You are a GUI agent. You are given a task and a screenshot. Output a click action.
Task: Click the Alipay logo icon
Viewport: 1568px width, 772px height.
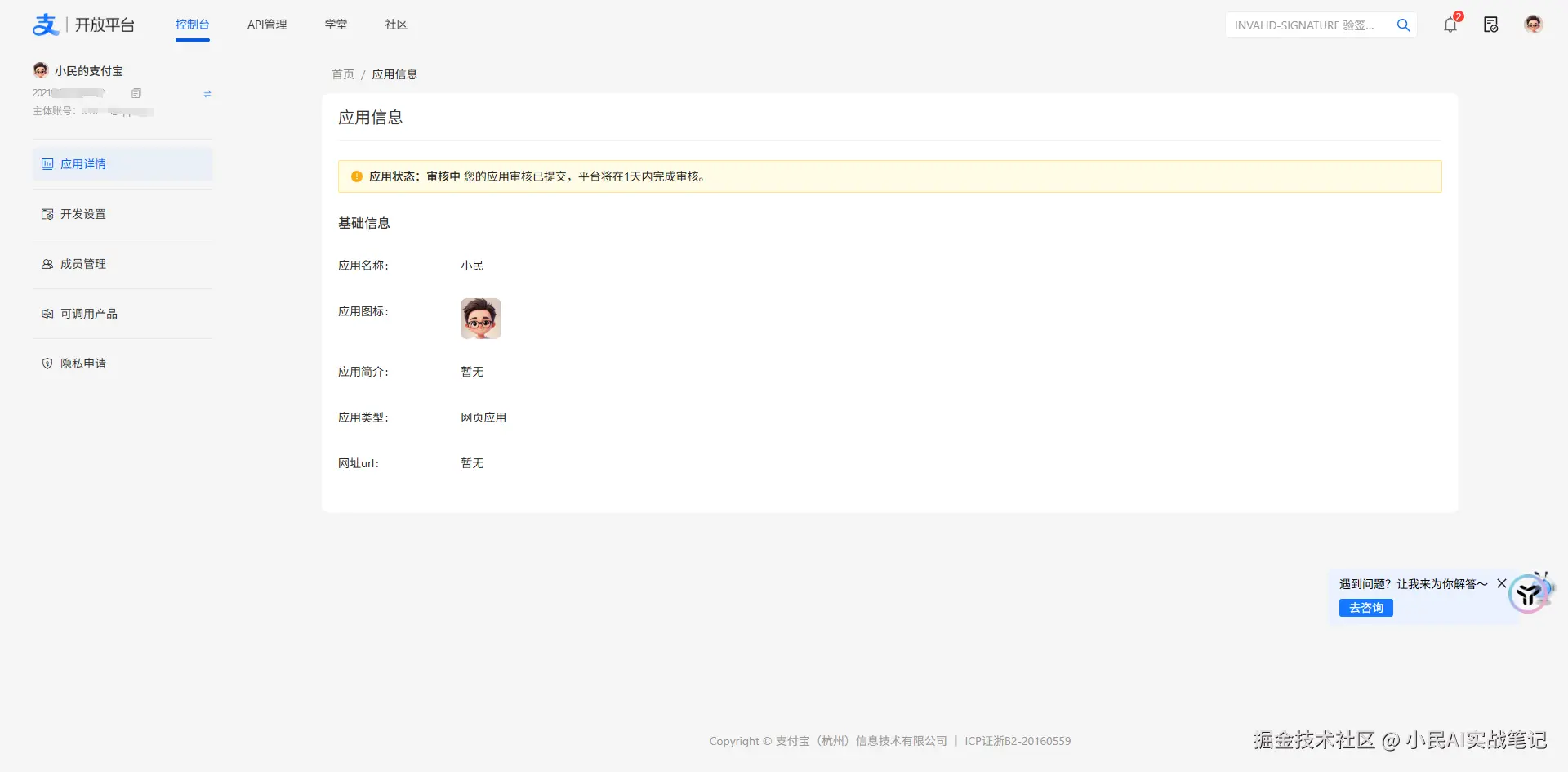[46, 25]
